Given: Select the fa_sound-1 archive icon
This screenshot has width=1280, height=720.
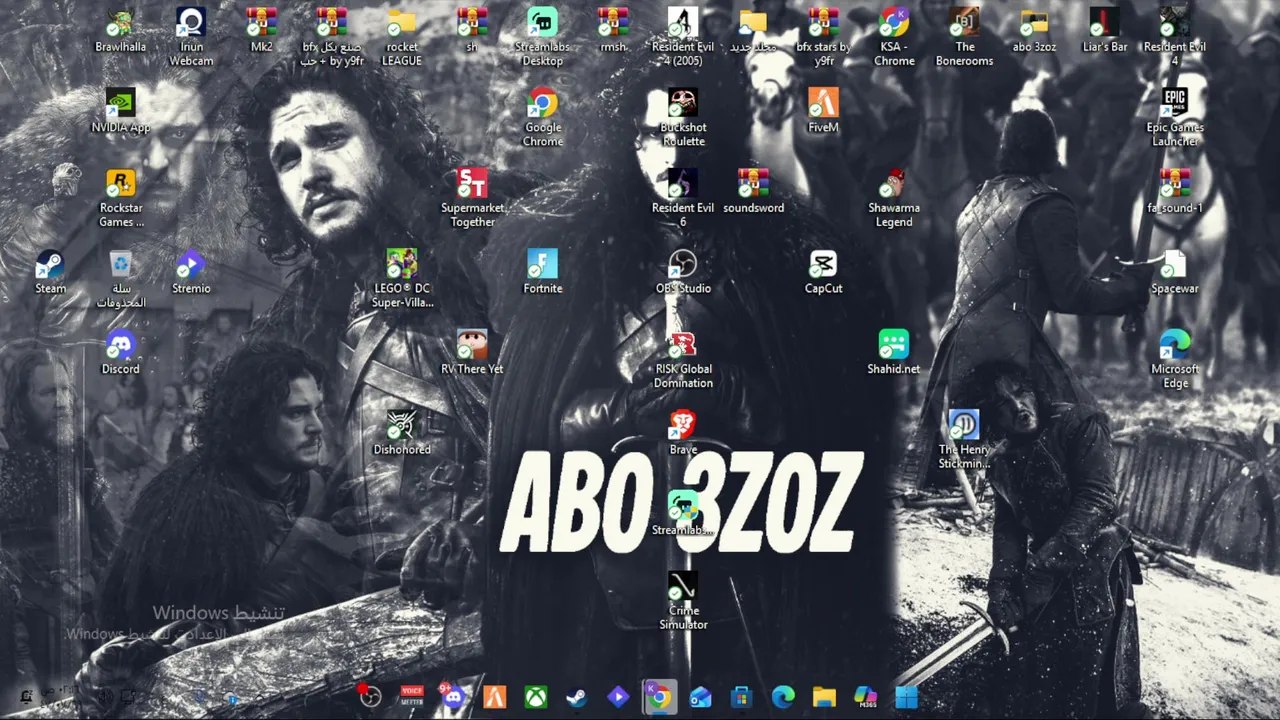Looking at the screenshot, I should [1175, 191].
